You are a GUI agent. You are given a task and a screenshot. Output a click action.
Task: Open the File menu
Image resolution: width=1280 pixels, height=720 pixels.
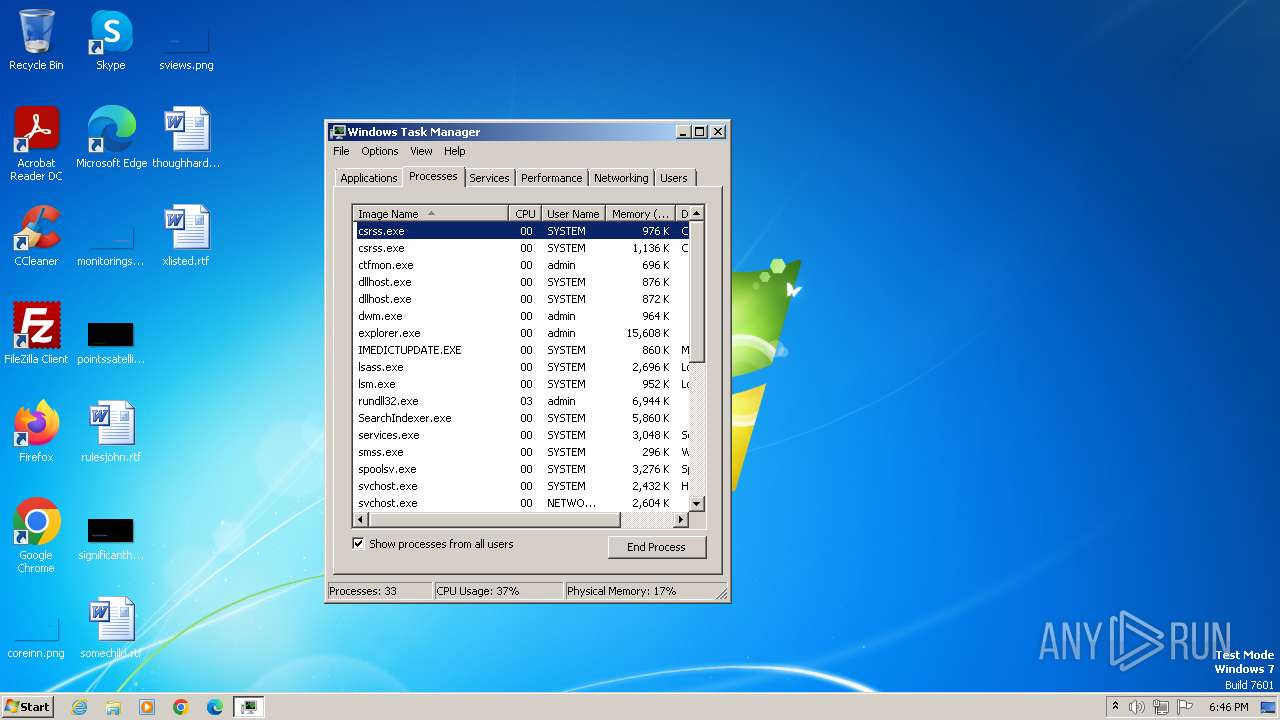[341, 151]
